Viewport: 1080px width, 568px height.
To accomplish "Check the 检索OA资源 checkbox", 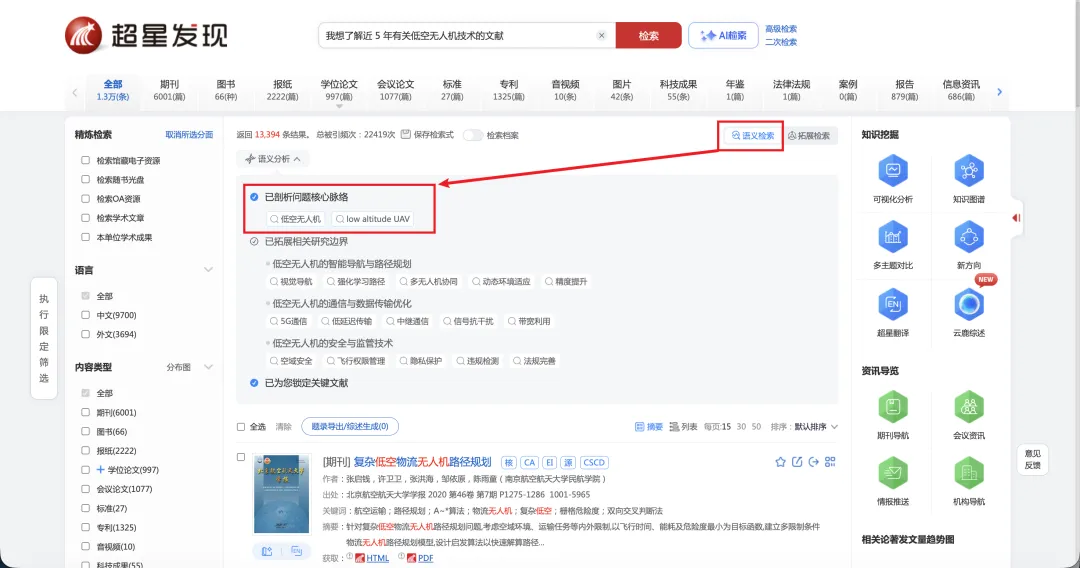I will coord(86,199).
